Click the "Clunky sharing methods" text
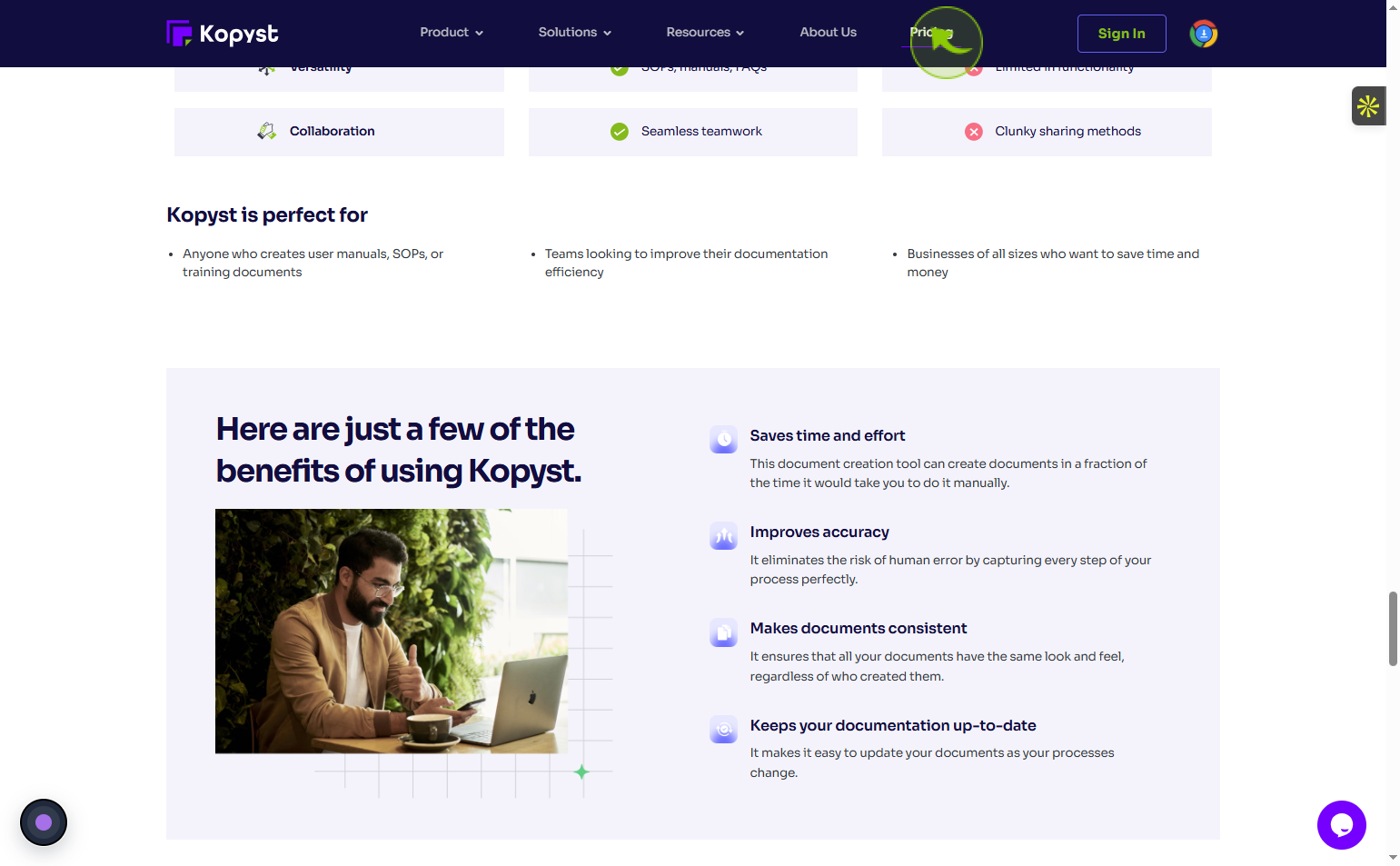The height and width of the screenshot is (866, 1400). point(1067,132)
